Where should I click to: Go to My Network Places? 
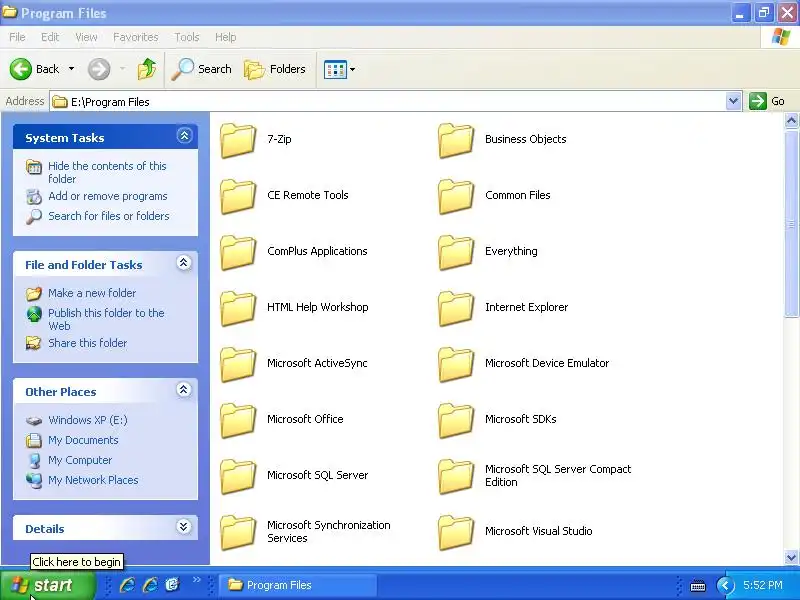(93, 480)
